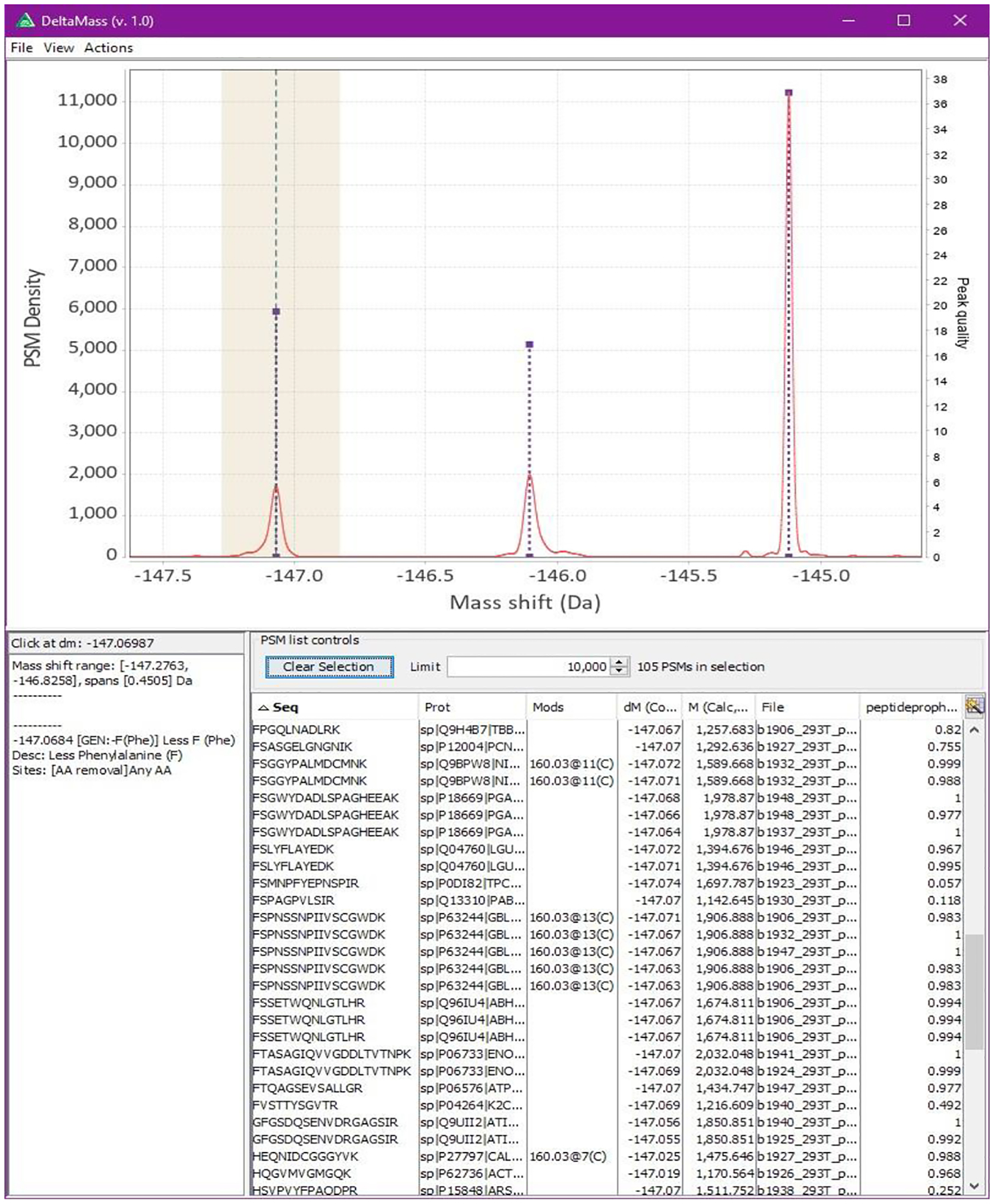This screenshot has height=1204, width=994.
Task: Click the tallest peak marker near -145.1 Da
Action: tap(789, 93)
